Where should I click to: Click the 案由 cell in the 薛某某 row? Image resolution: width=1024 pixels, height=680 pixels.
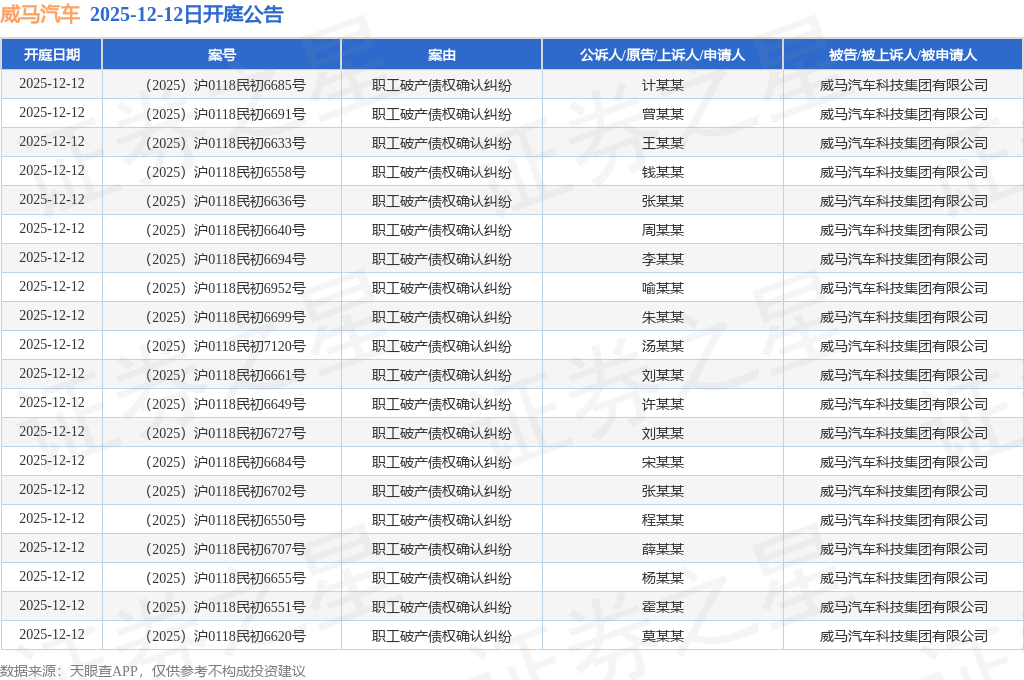441,549
